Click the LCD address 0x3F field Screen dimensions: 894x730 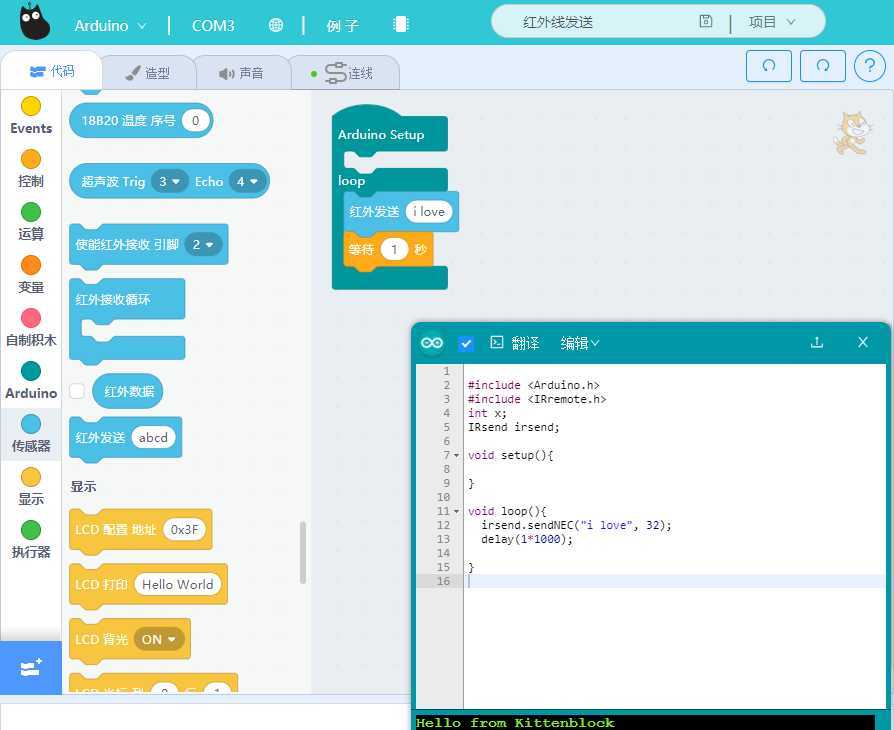185,529
